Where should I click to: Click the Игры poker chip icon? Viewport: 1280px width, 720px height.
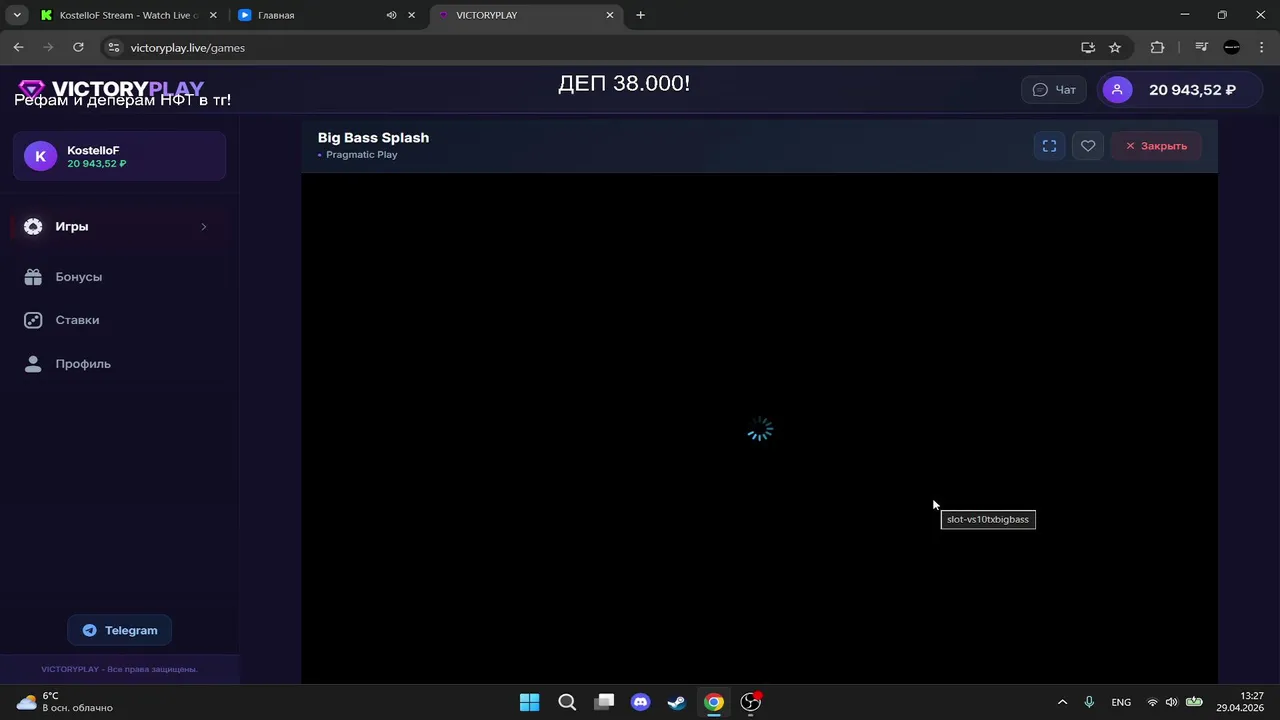33,227
